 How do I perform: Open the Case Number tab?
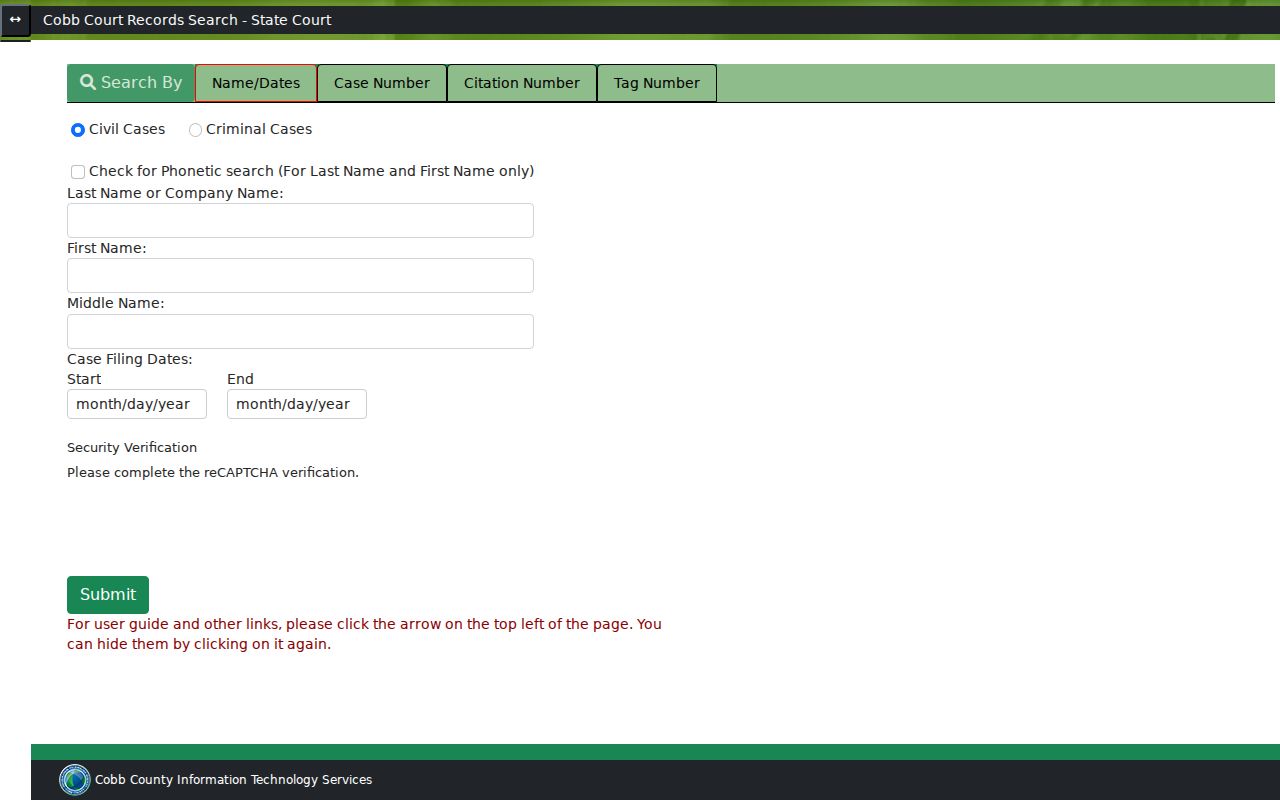point(382,83)
